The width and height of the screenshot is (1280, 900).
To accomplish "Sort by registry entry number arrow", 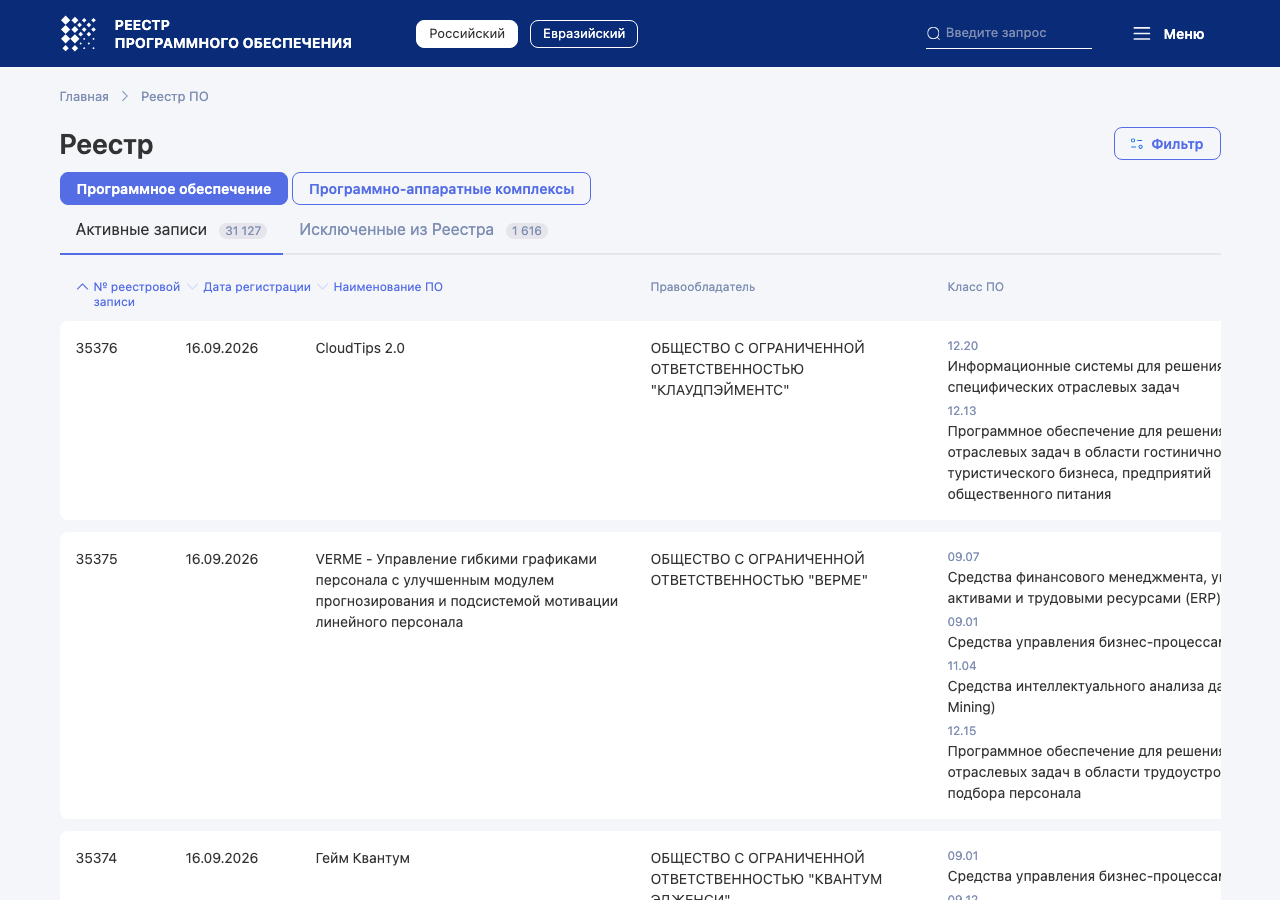I will 82,287.
